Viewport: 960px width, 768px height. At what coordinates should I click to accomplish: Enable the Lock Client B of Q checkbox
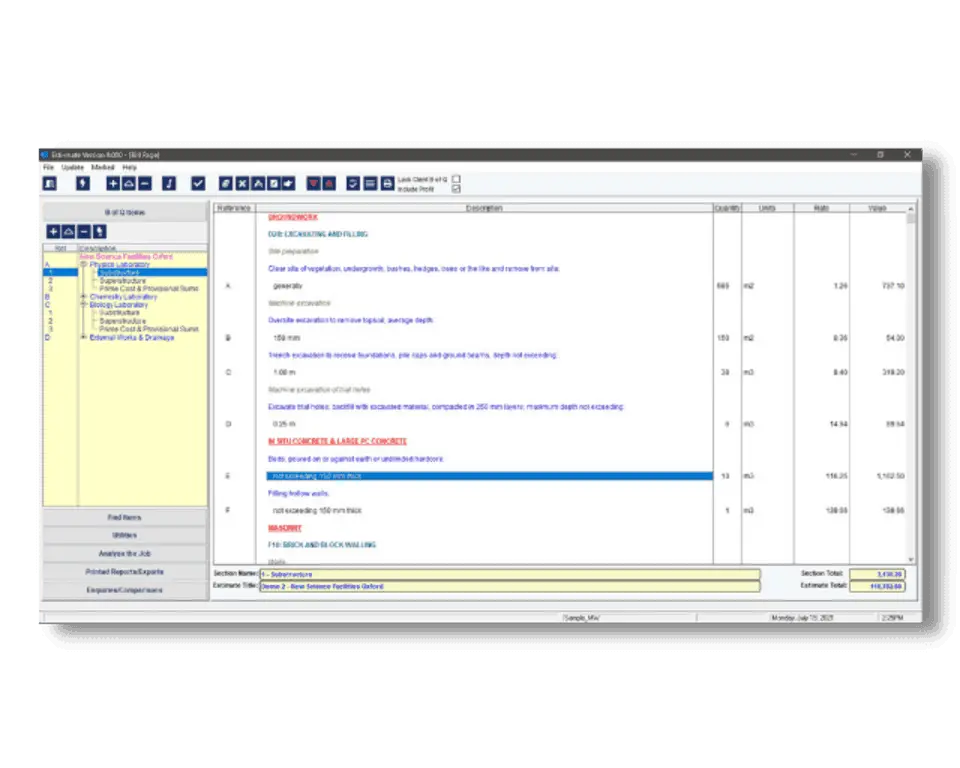pyautogui.click(x=456, y=179)
